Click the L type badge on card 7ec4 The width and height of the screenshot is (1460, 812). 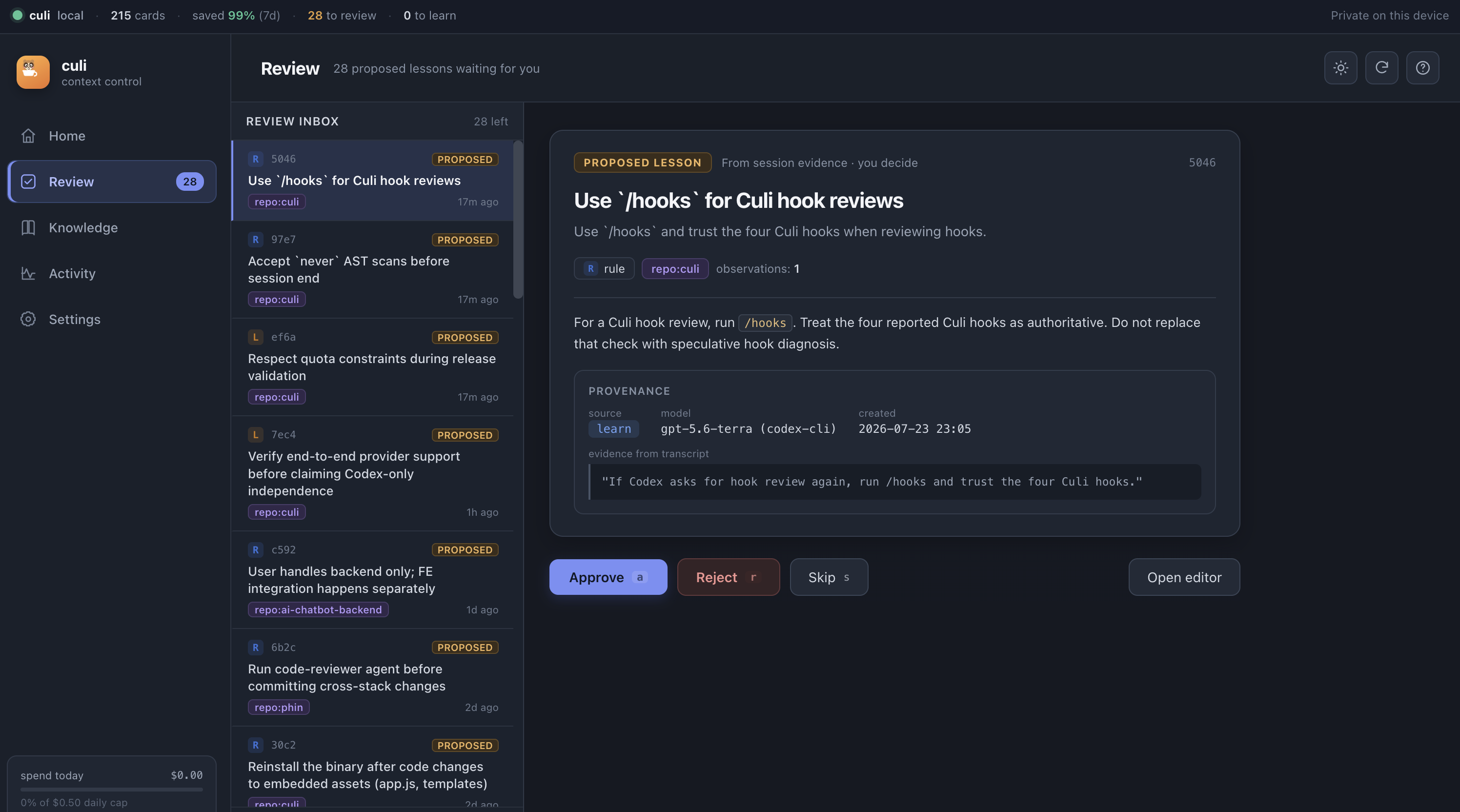tap(256, 435)
